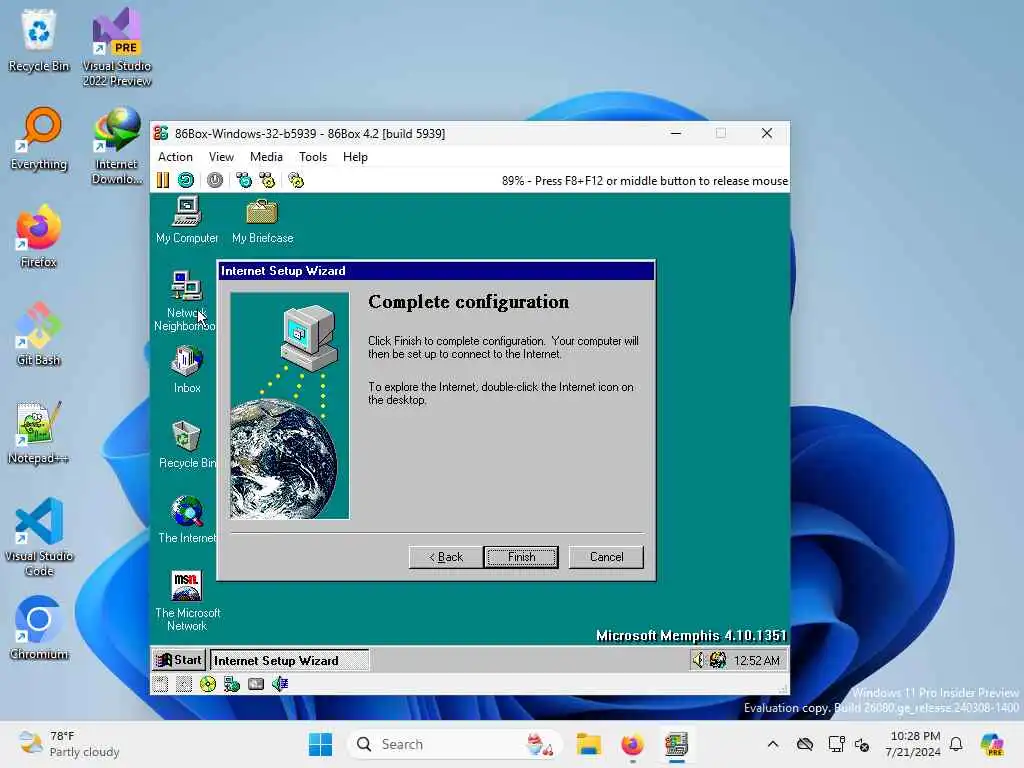Click the CD-ROM status bar icon

pyautogui.click(x=208, y=684)
